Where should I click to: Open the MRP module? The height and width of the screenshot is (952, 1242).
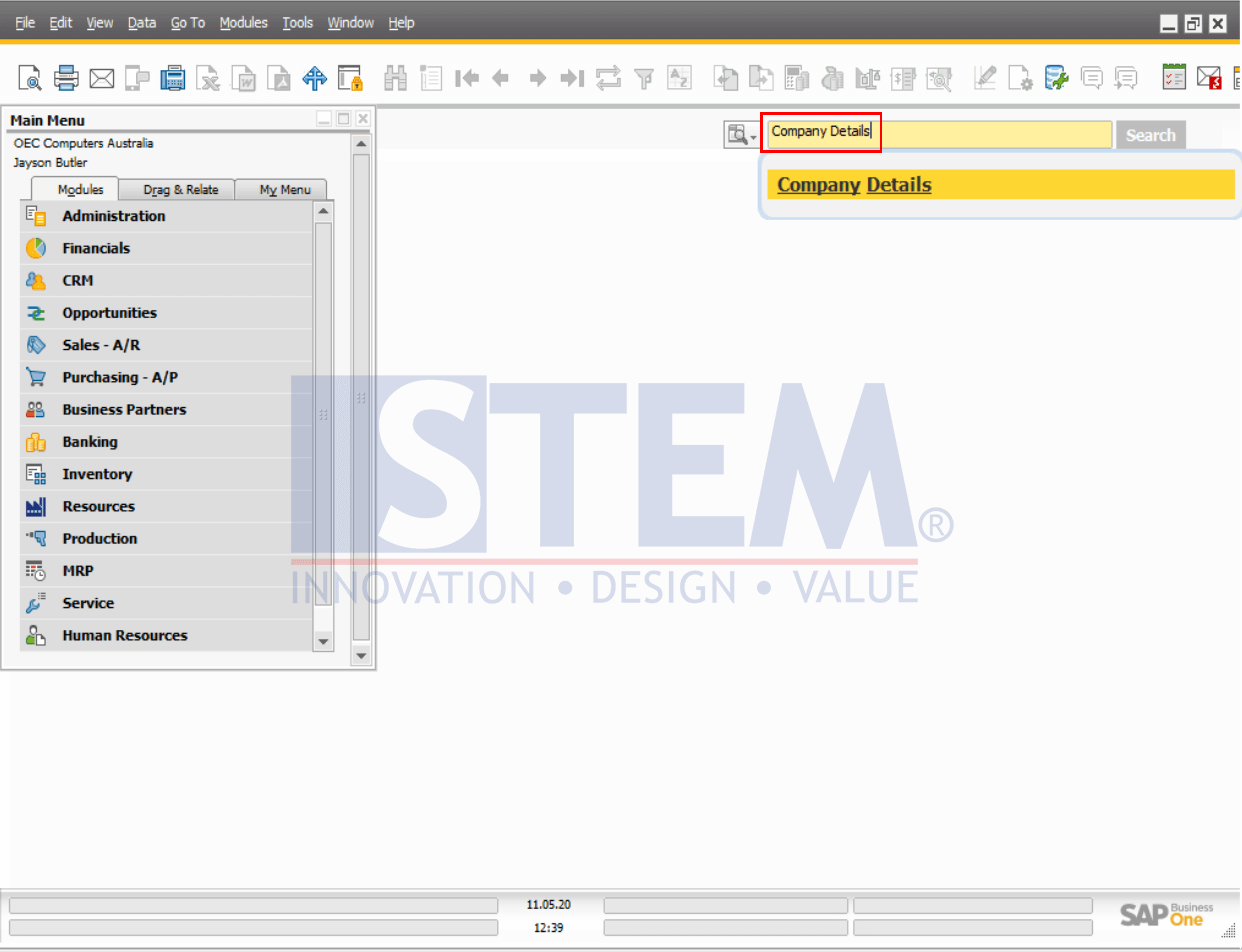[x=166, y=571]
